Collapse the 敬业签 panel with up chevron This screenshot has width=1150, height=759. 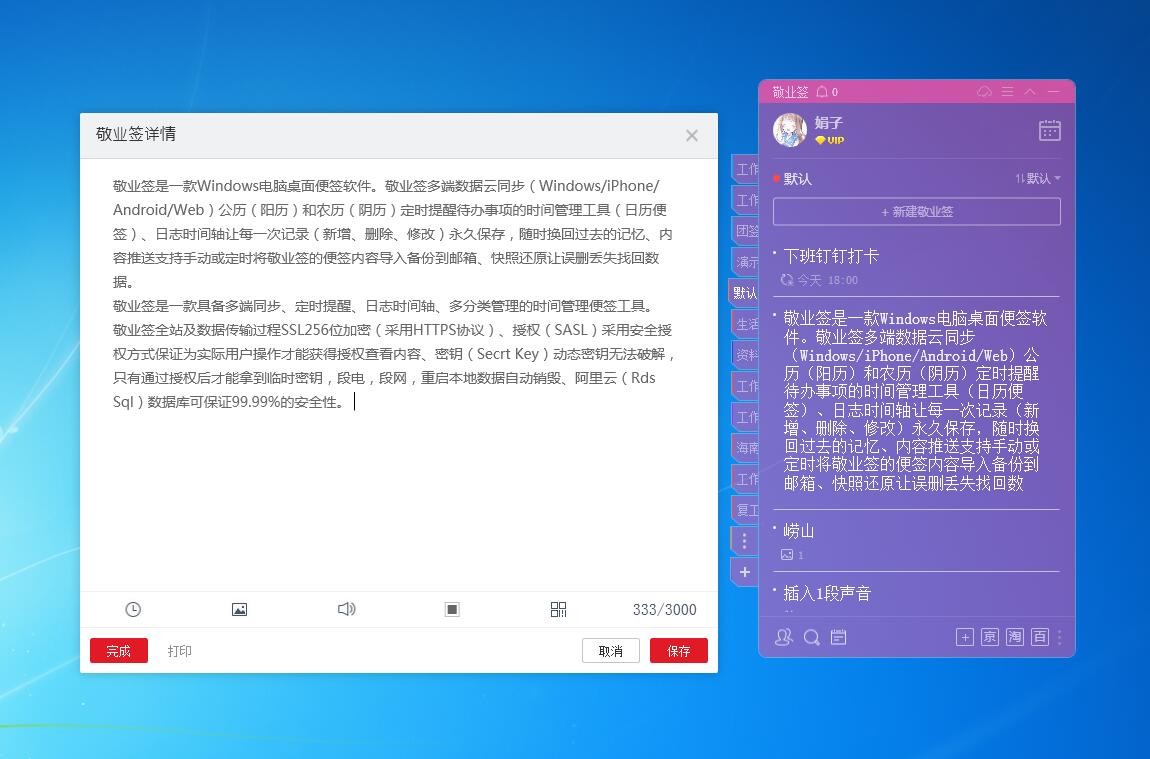pos(1030,92)
